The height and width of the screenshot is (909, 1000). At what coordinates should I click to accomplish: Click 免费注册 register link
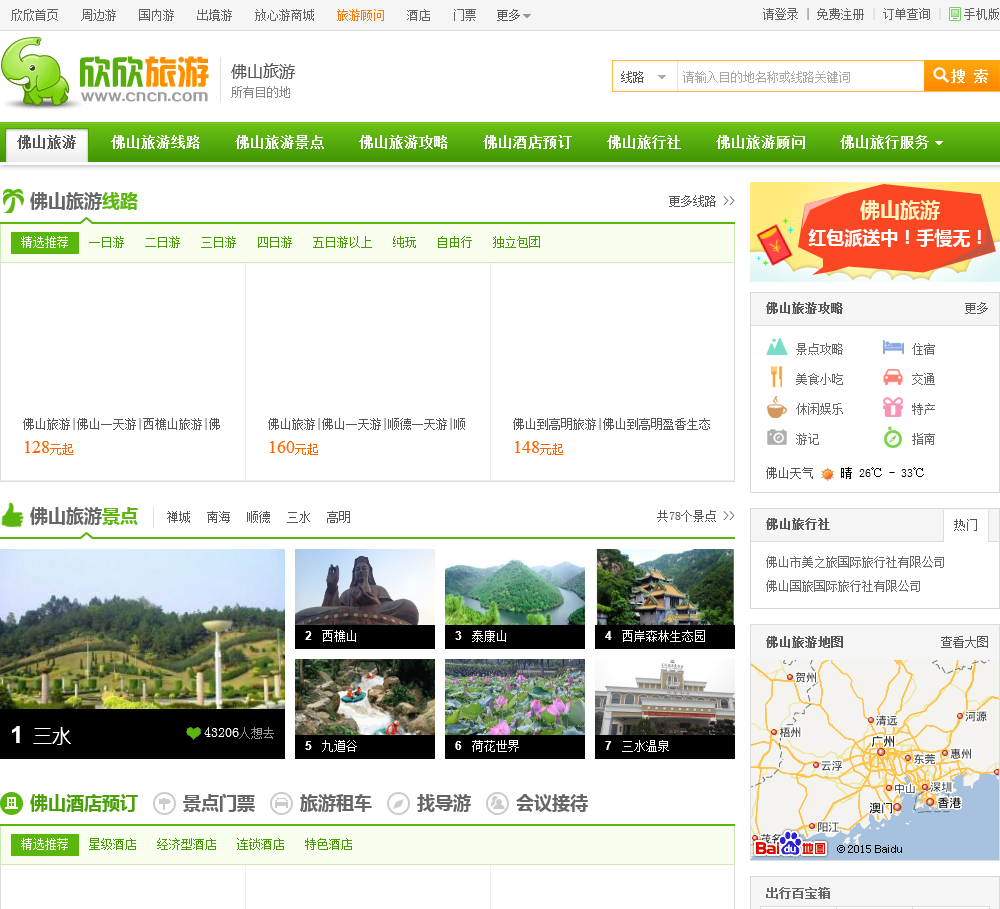(840, 14)
